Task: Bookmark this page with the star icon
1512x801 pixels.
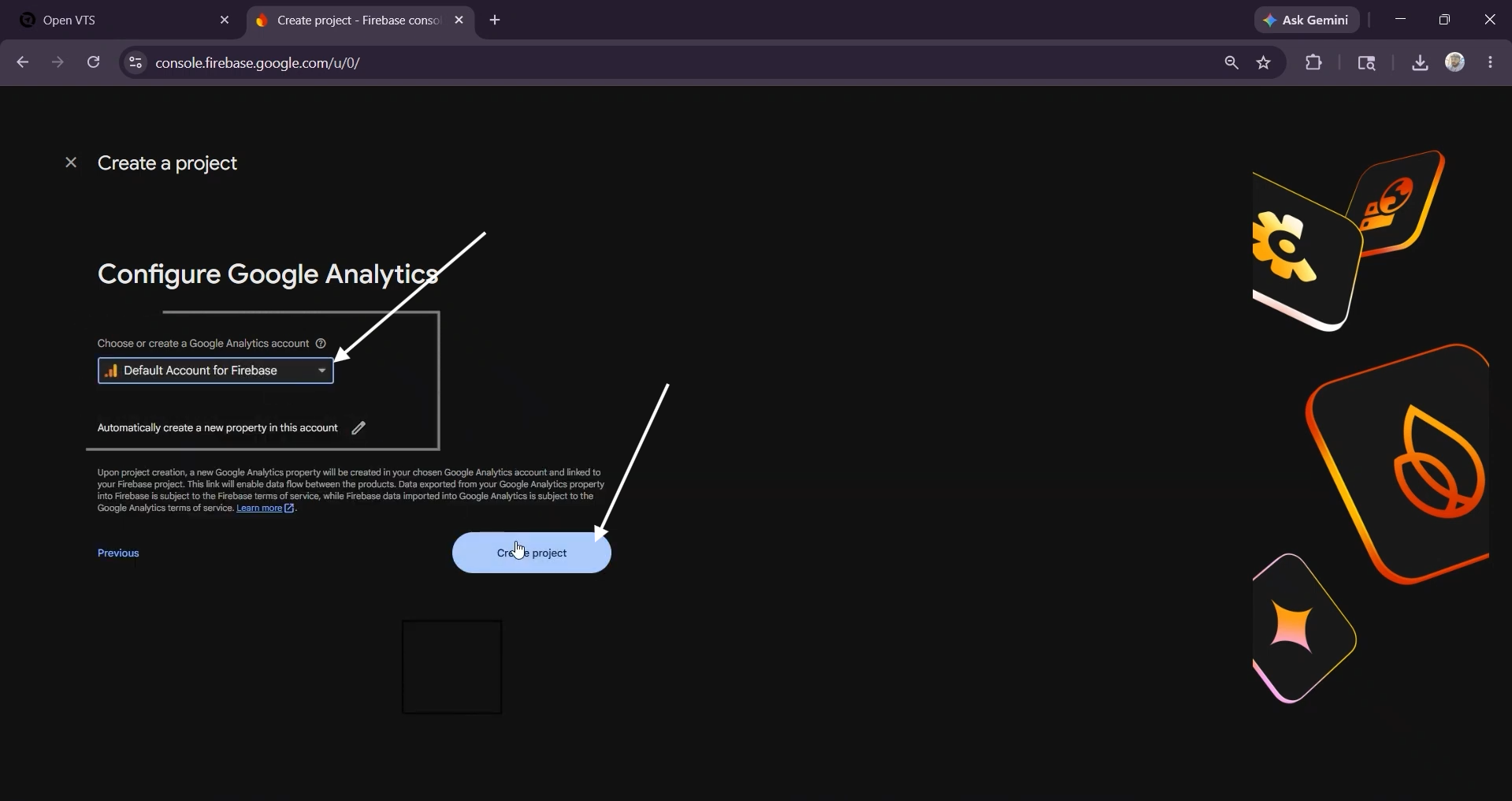Action: [x=1265, y=63]
